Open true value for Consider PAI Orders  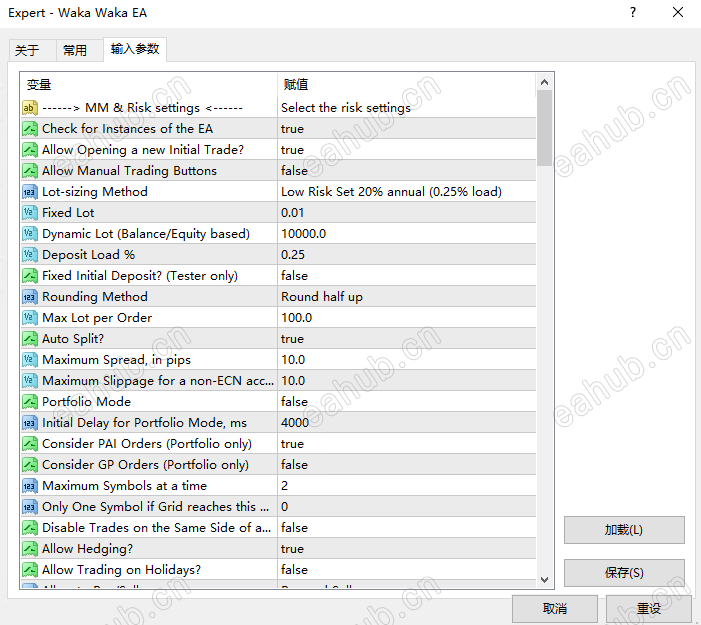click(x=406, y=444)
